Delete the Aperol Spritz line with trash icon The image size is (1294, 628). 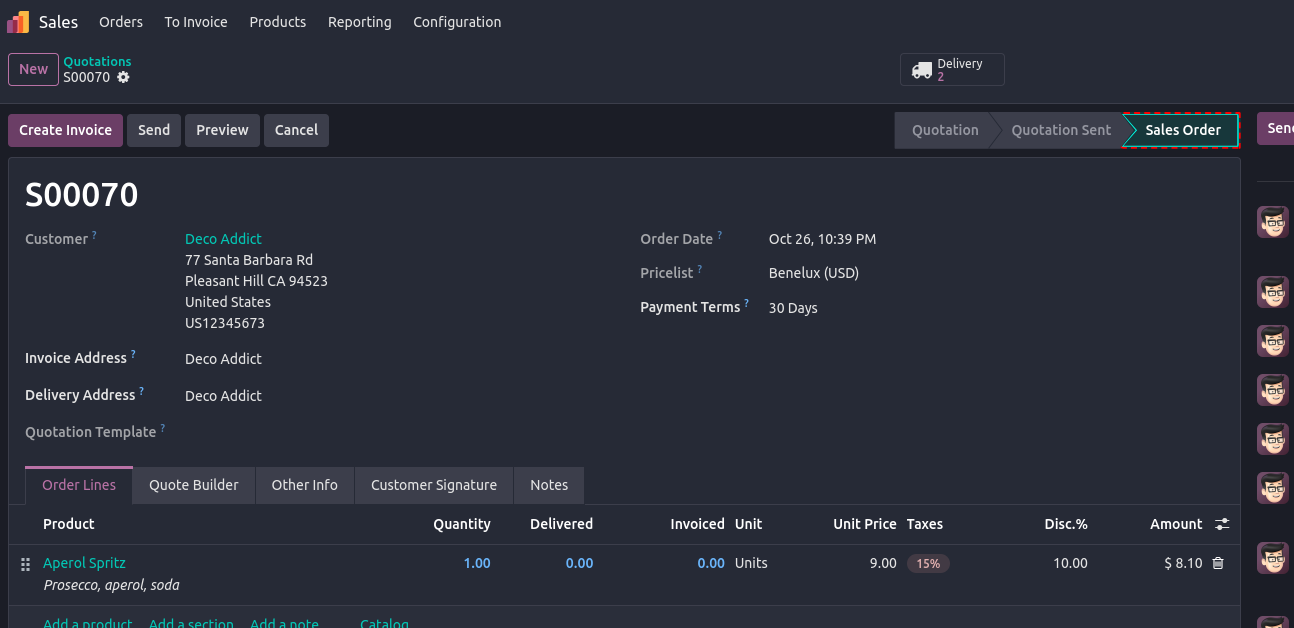1217,563
